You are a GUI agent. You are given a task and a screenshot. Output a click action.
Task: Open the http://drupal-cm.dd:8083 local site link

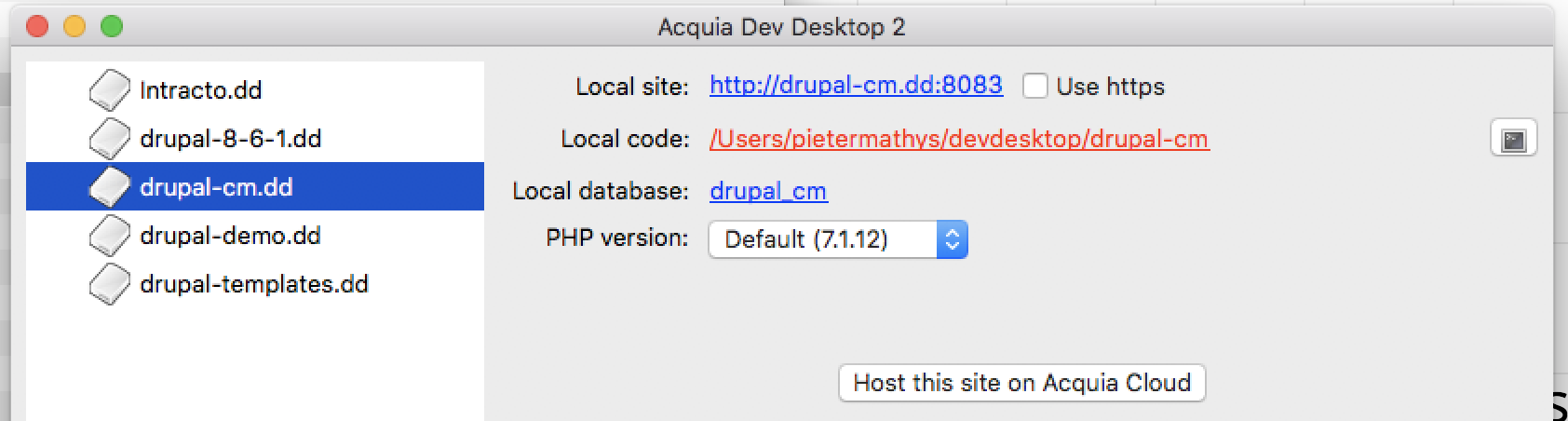coord(856,86)
